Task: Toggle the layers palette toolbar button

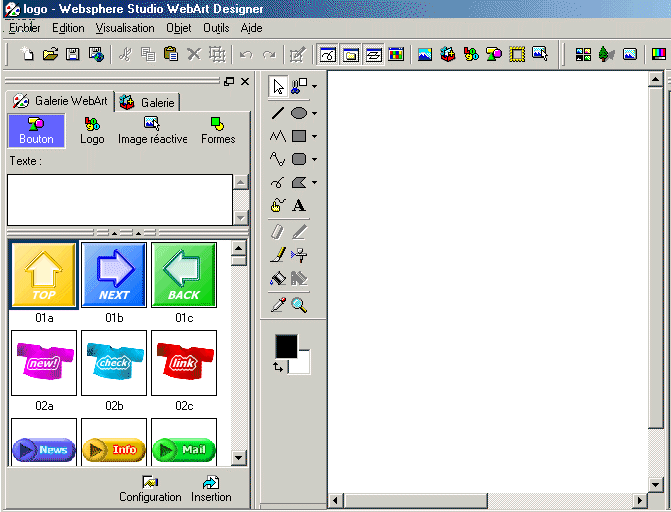Action: pyautogui.click(x=374, y=54)
